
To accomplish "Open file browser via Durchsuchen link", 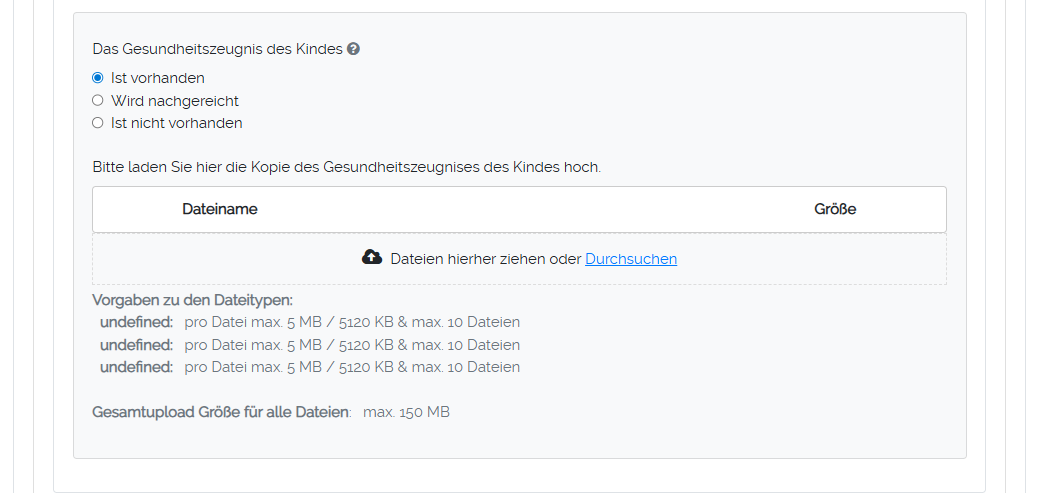I will (631, 259).
